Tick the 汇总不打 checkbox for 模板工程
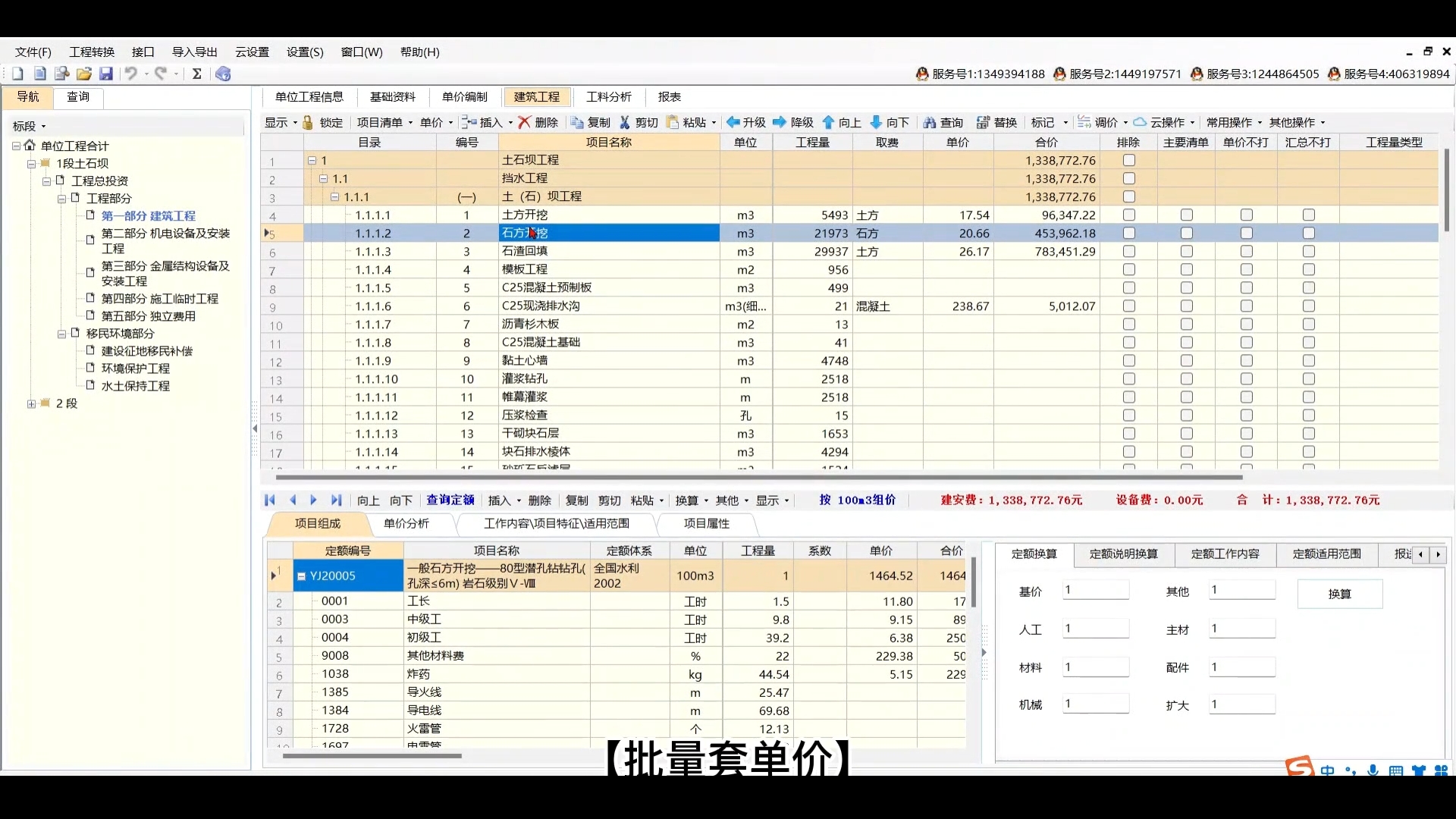Viewport: 1456px width, 819px height. click(x=1309, y=269)
